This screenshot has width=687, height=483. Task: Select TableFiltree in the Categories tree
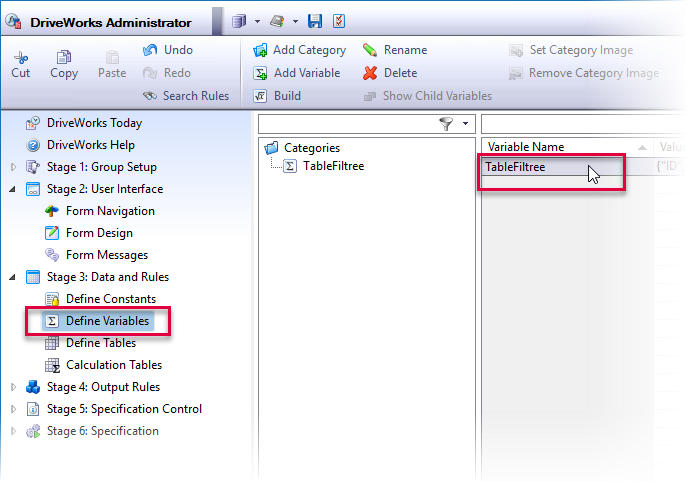[324, 166]
